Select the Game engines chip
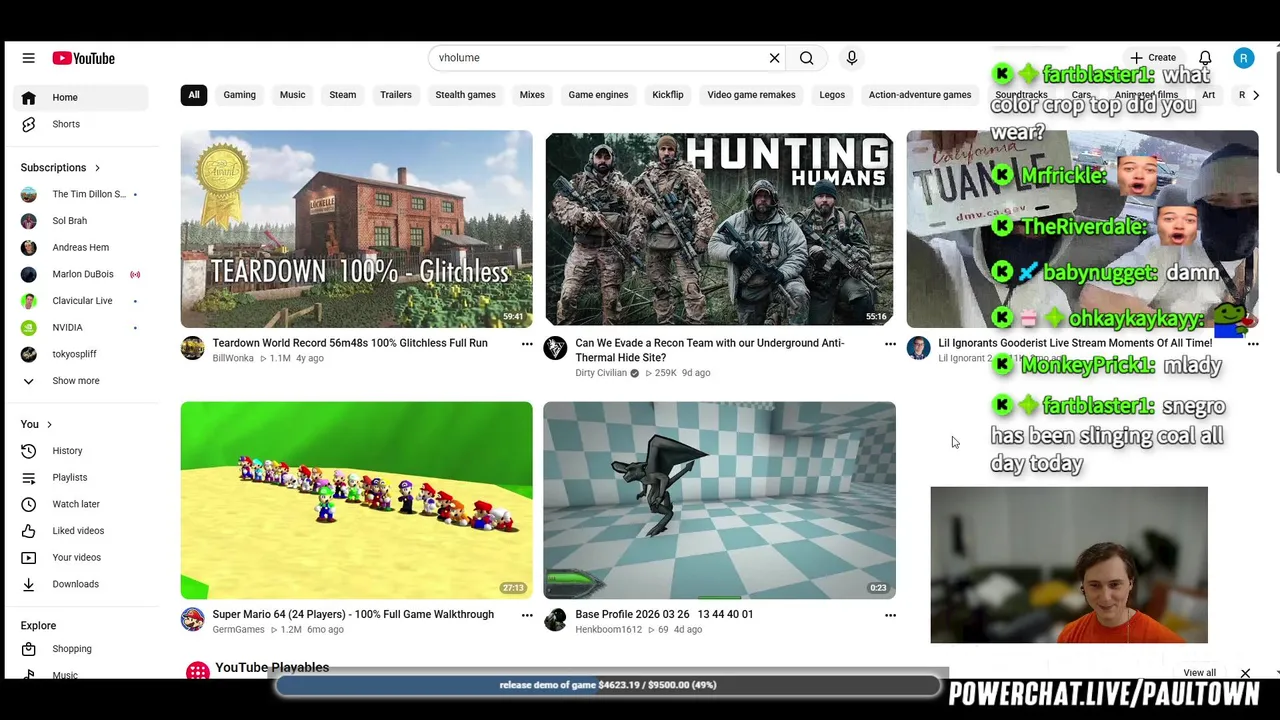 click(598, 95)
